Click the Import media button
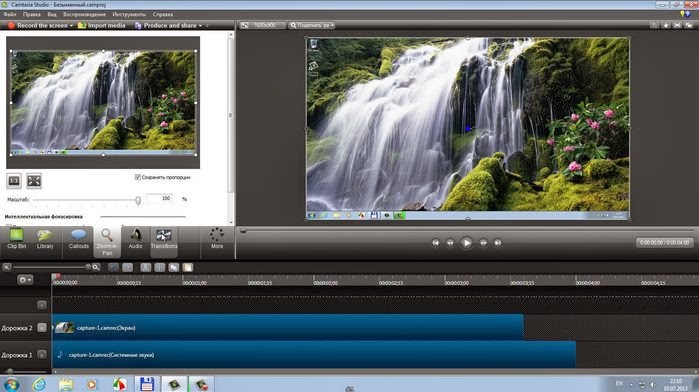The image size is (699, 392). pyautogui.click(x=102, y=25)
